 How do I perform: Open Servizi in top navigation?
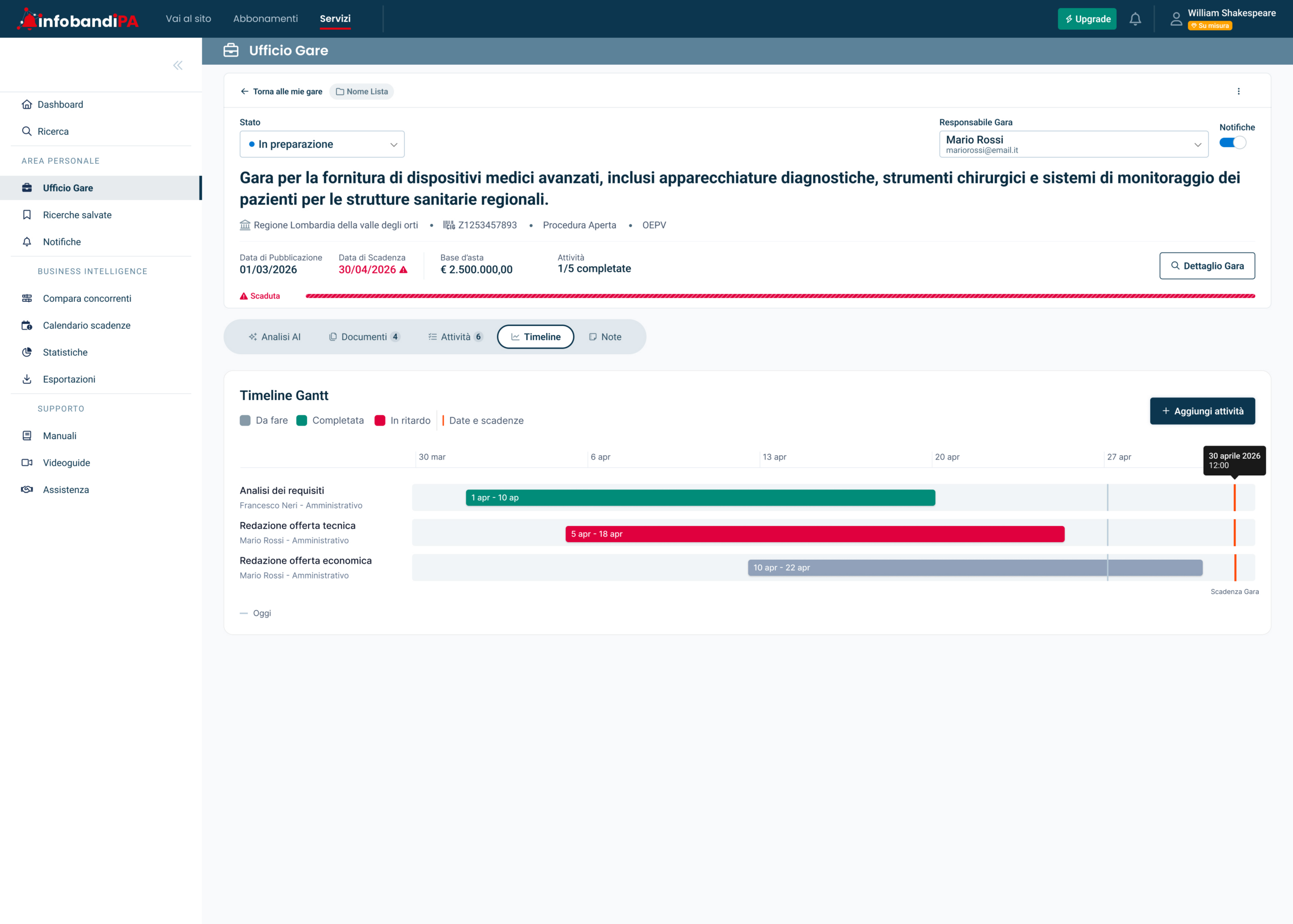click(335, 19)
